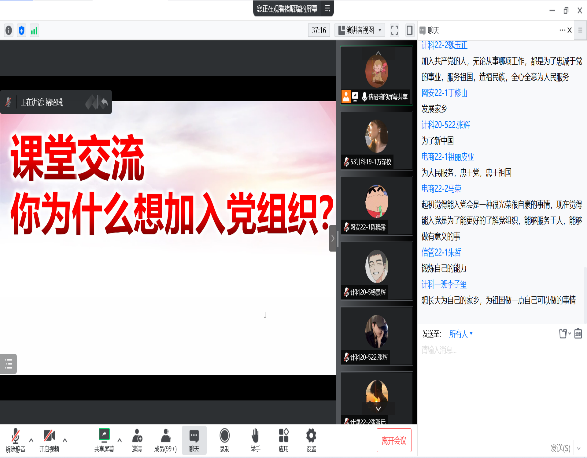Click the file/image attach icon in chat
Screen dimensions: 587x458
(x=563, y=333)
